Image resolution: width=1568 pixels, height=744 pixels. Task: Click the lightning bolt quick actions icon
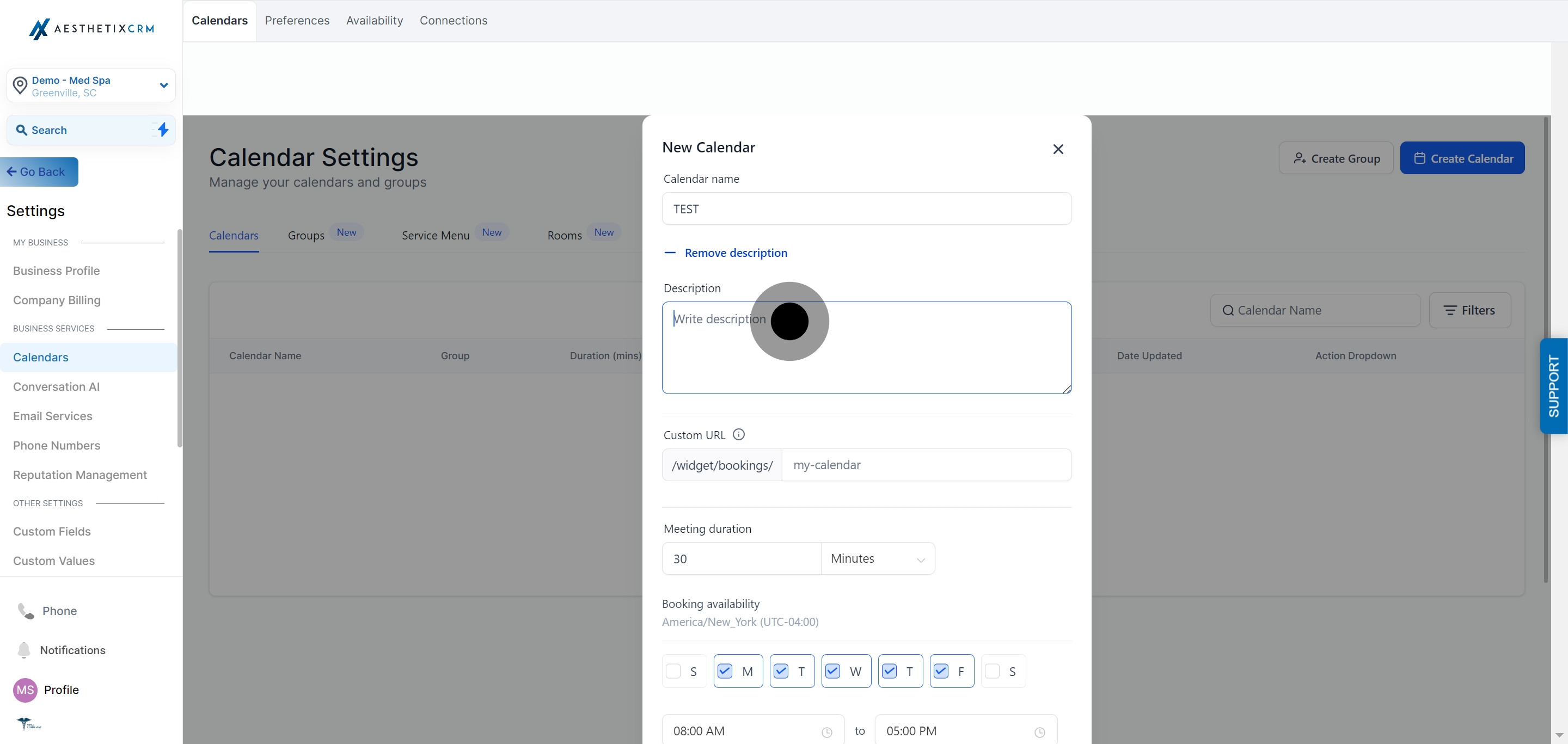[163, 130]
